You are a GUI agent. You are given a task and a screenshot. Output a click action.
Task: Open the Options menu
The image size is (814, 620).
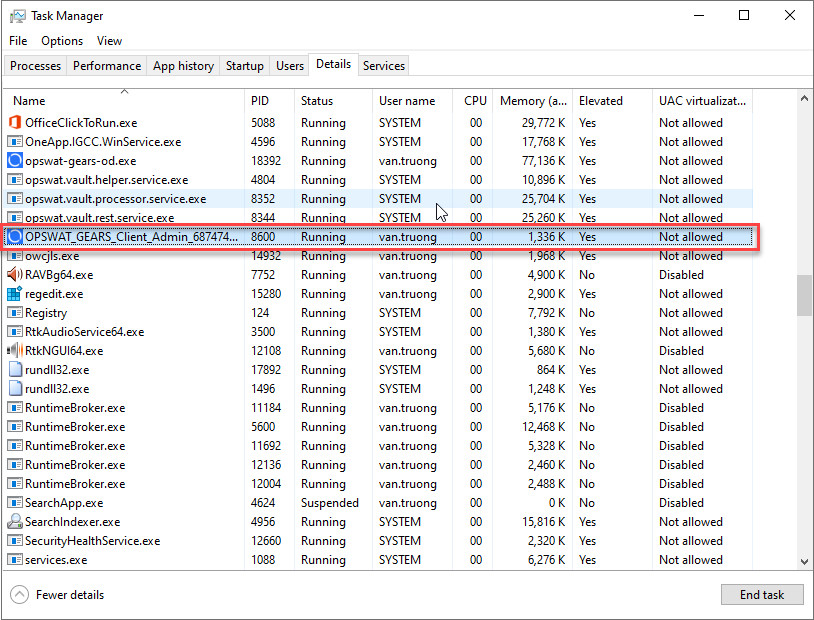point(62,41)
